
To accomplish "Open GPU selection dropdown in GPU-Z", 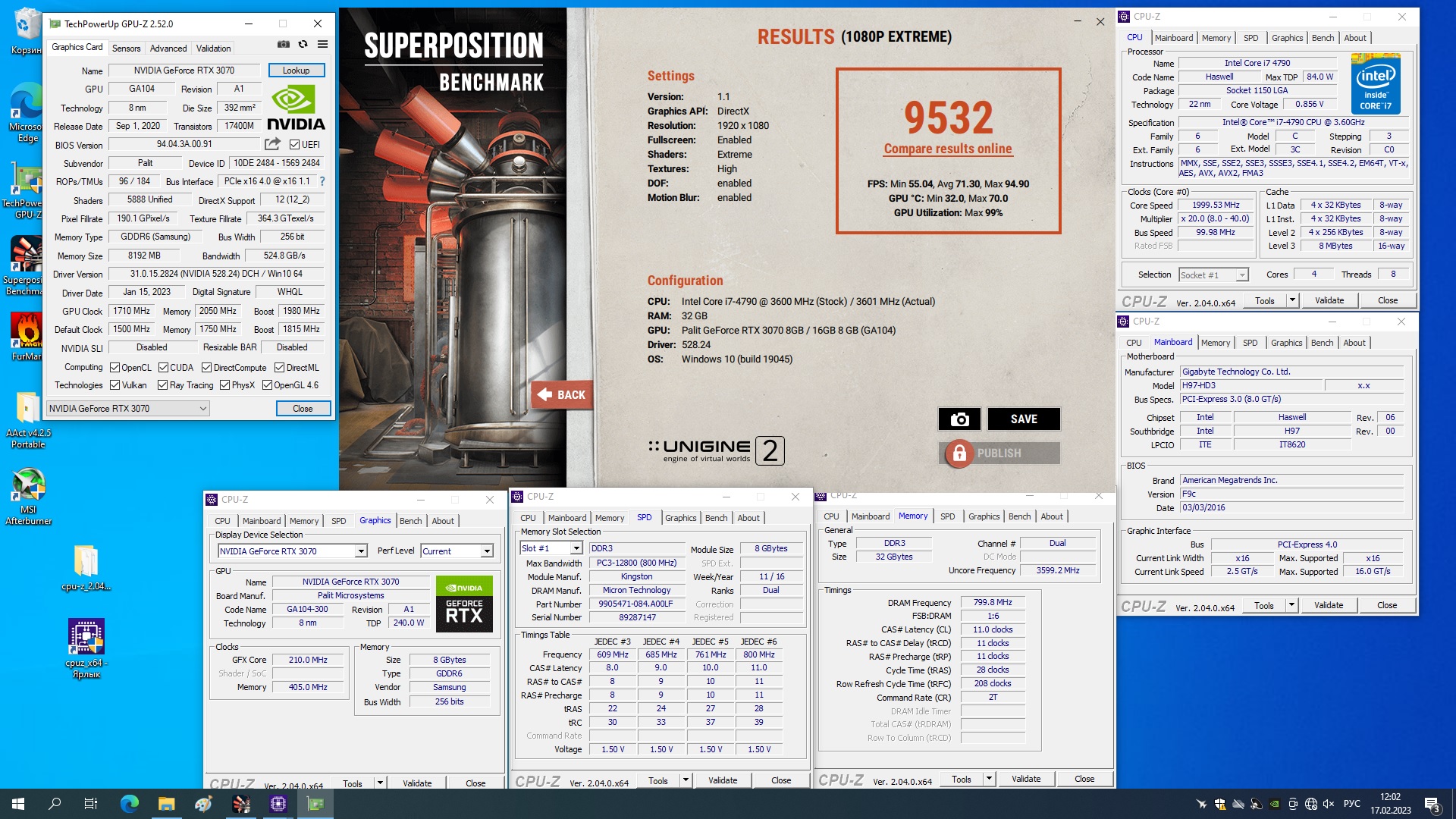I will click(x=127, y=408).
